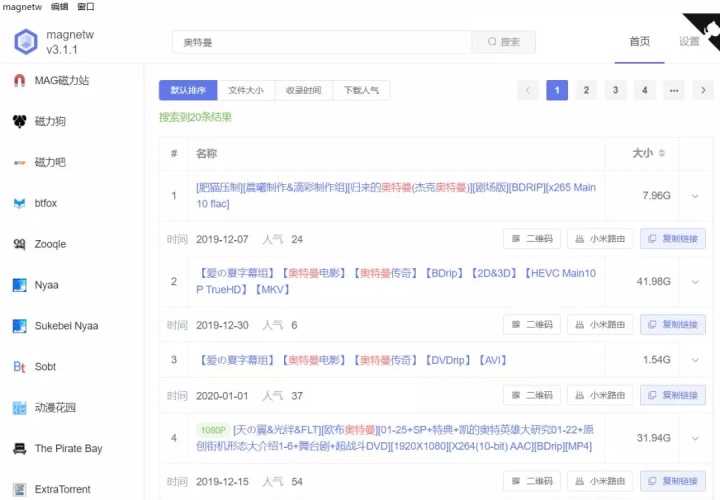Expand details of the 41.98G result row
The image size is (720, 500).
tap(695, 282)
